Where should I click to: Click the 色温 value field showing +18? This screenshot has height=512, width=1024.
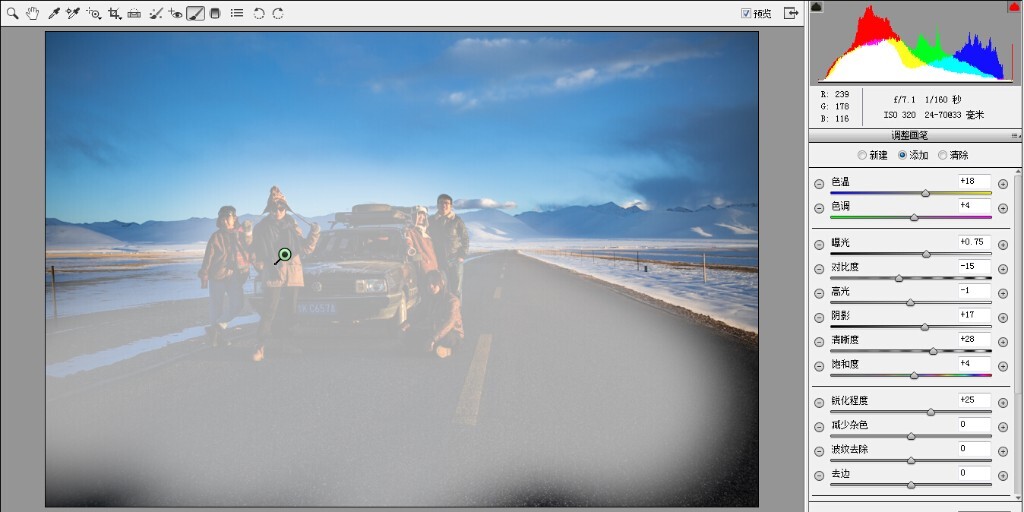tap(974, 182)
